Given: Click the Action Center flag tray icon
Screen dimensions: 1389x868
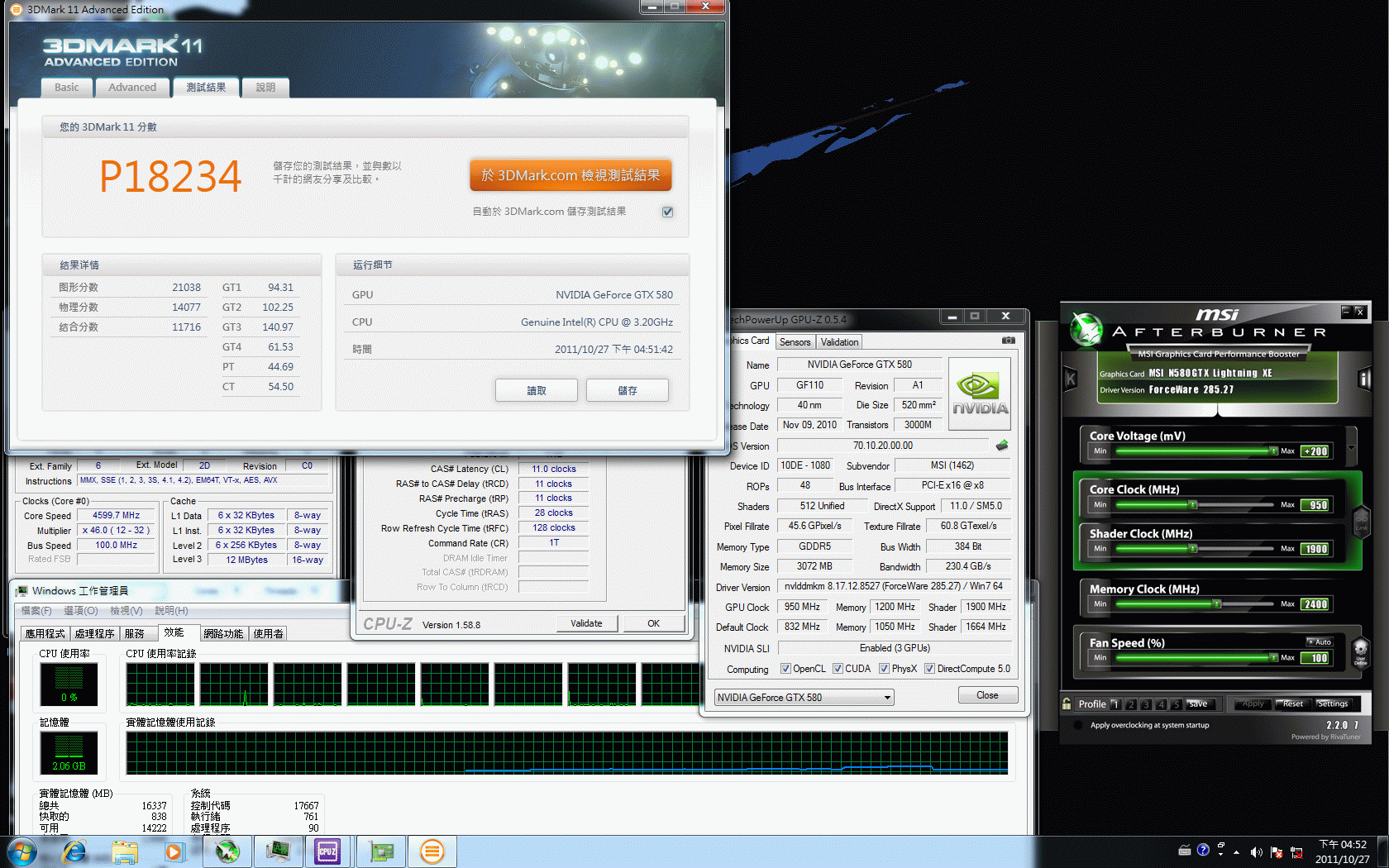Looking at the screenshot, I should tap(1277, 851).
